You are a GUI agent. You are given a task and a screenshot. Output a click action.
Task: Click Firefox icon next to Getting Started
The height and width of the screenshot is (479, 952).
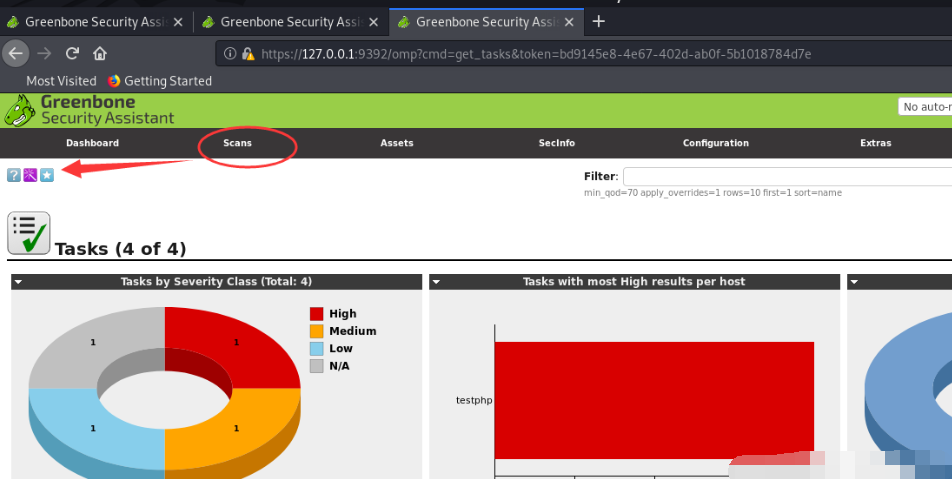pos(114,81)
